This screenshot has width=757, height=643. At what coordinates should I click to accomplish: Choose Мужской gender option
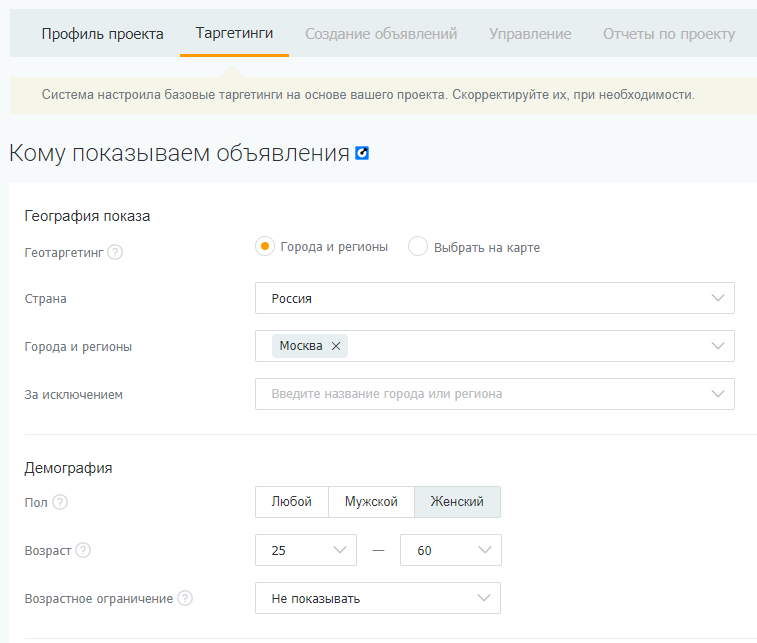click(x=371, y=502)
